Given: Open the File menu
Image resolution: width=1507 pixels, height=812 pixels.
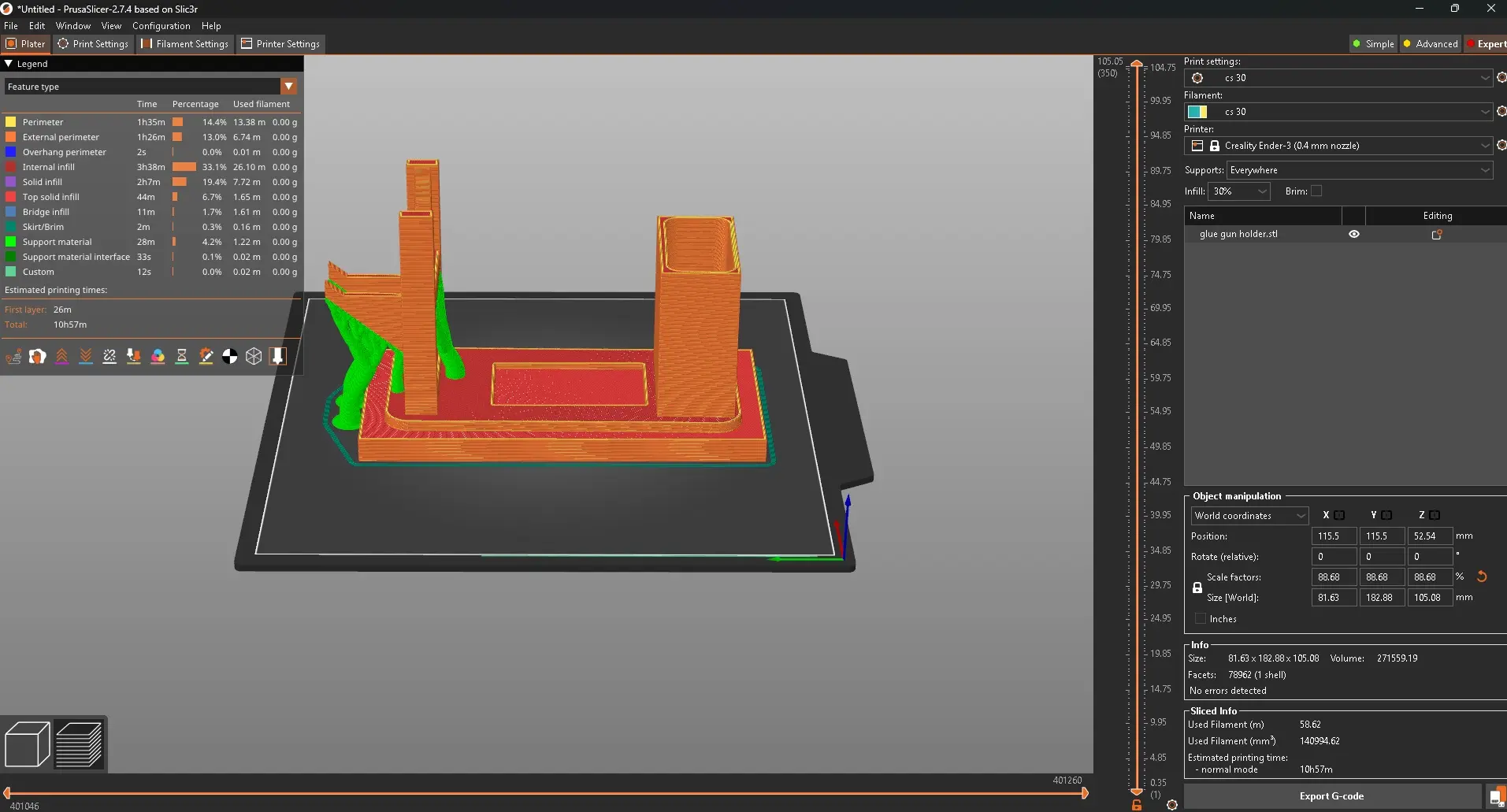Looking at the screenshot, I should coord(11,26).
